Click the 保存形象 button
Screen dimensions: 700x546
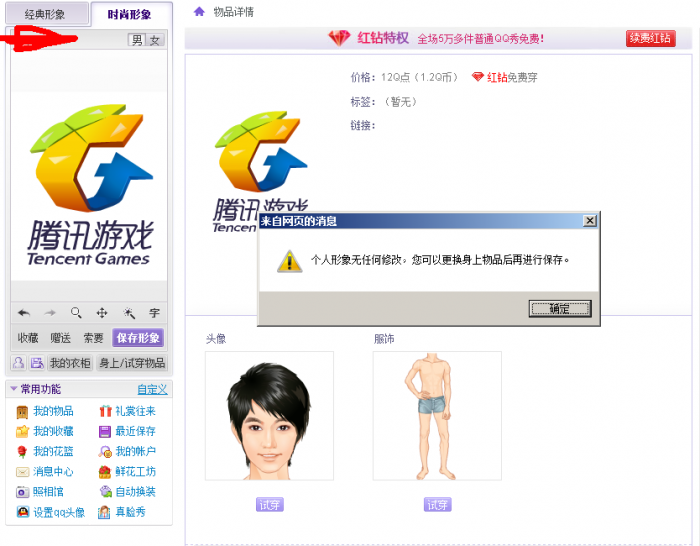[138, 338]
